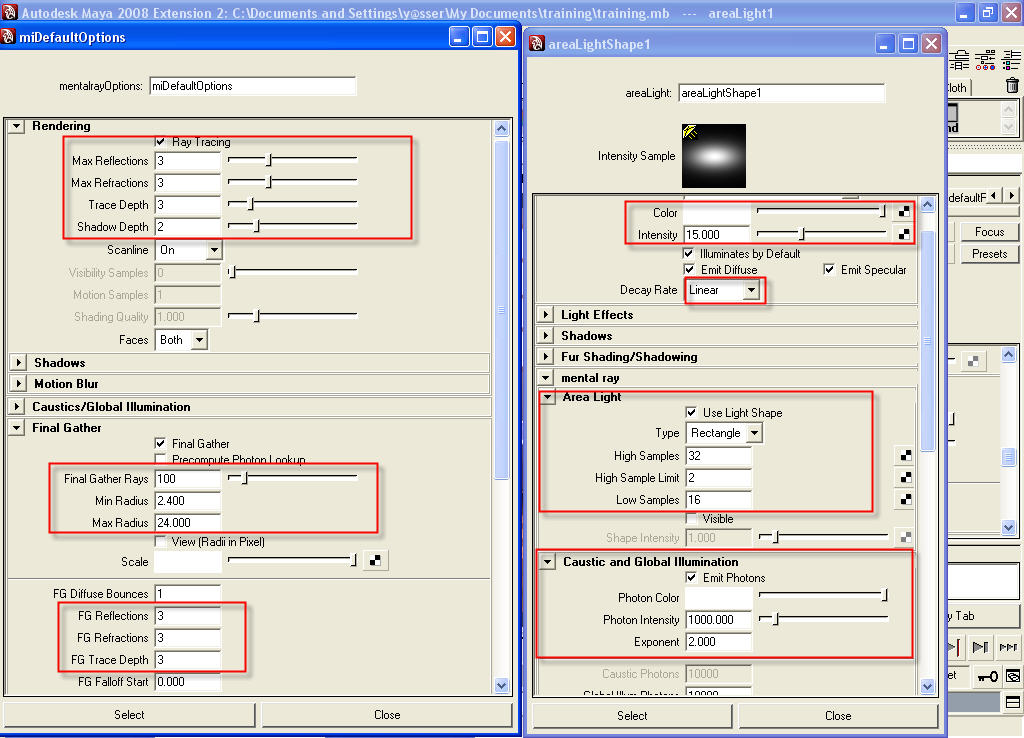Click Close button in miDefaultOptions window
Screen dimensions: 1024x738
tap(387, 714)
